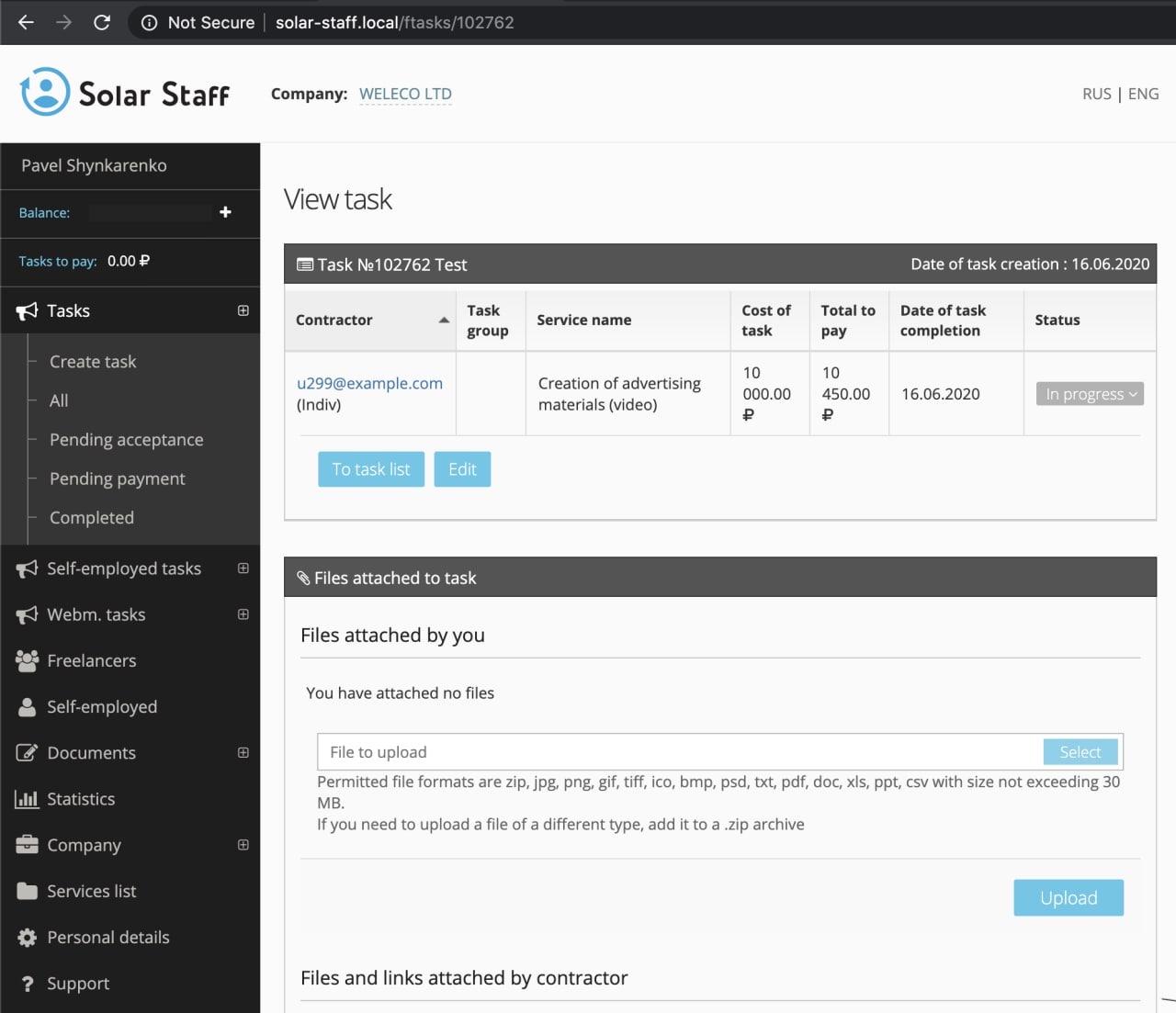
Task: Go to Create task menu item
Action: (x=93, y=362)
